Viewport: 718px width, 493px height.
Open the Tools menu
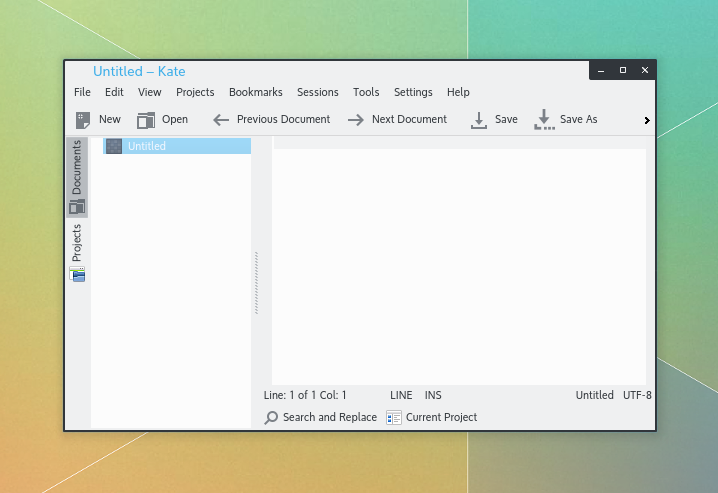[x=366, y=92]
